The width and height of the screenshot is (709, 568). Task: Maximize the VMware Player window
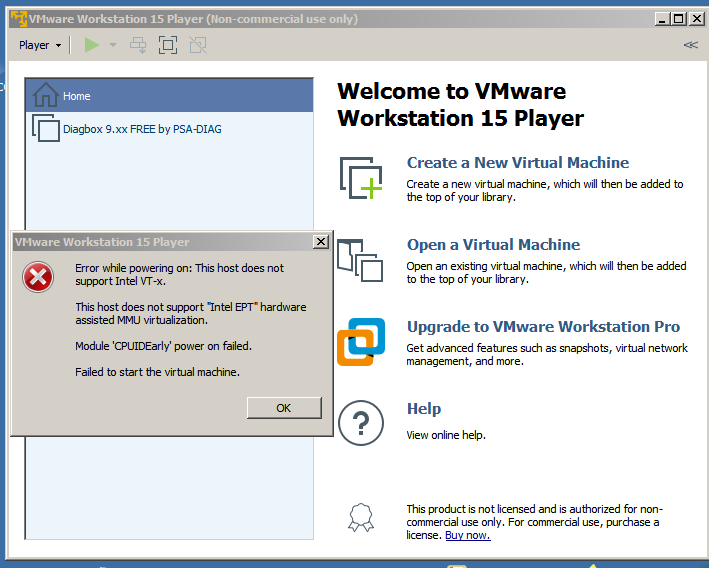[678, 19]
